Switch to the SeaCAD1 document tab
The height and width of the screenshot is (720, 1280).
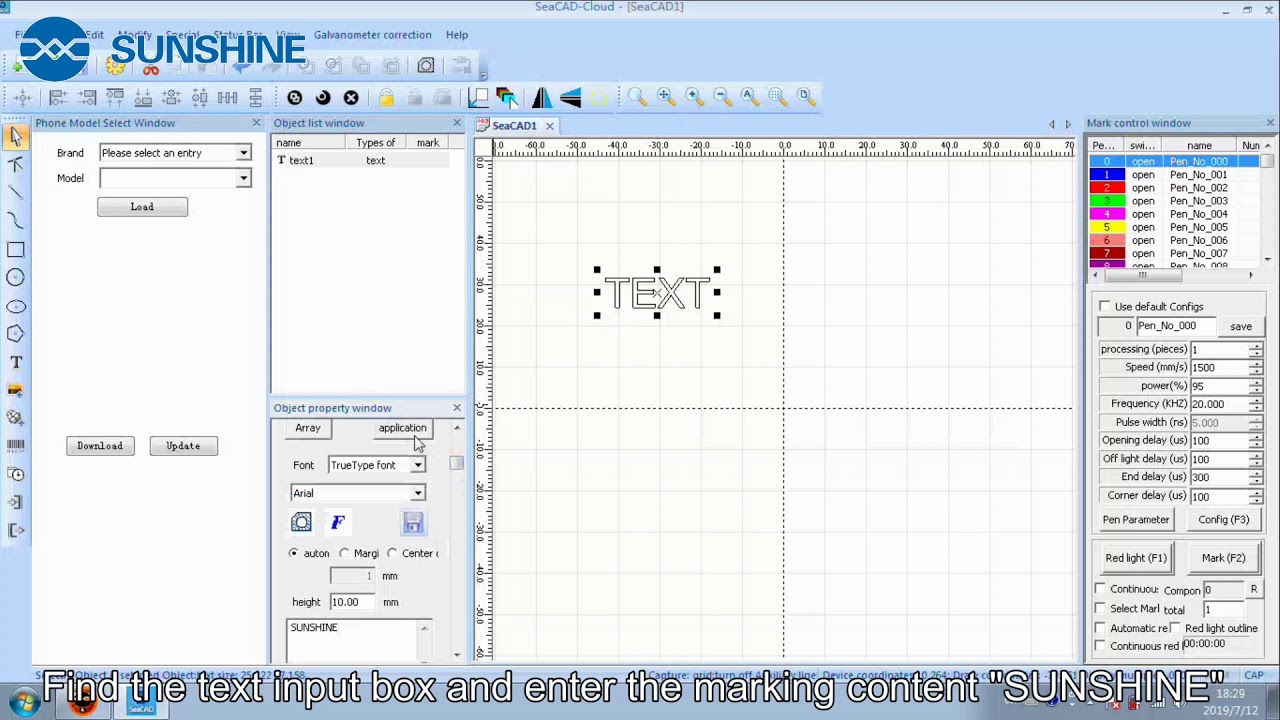point(514,126)
